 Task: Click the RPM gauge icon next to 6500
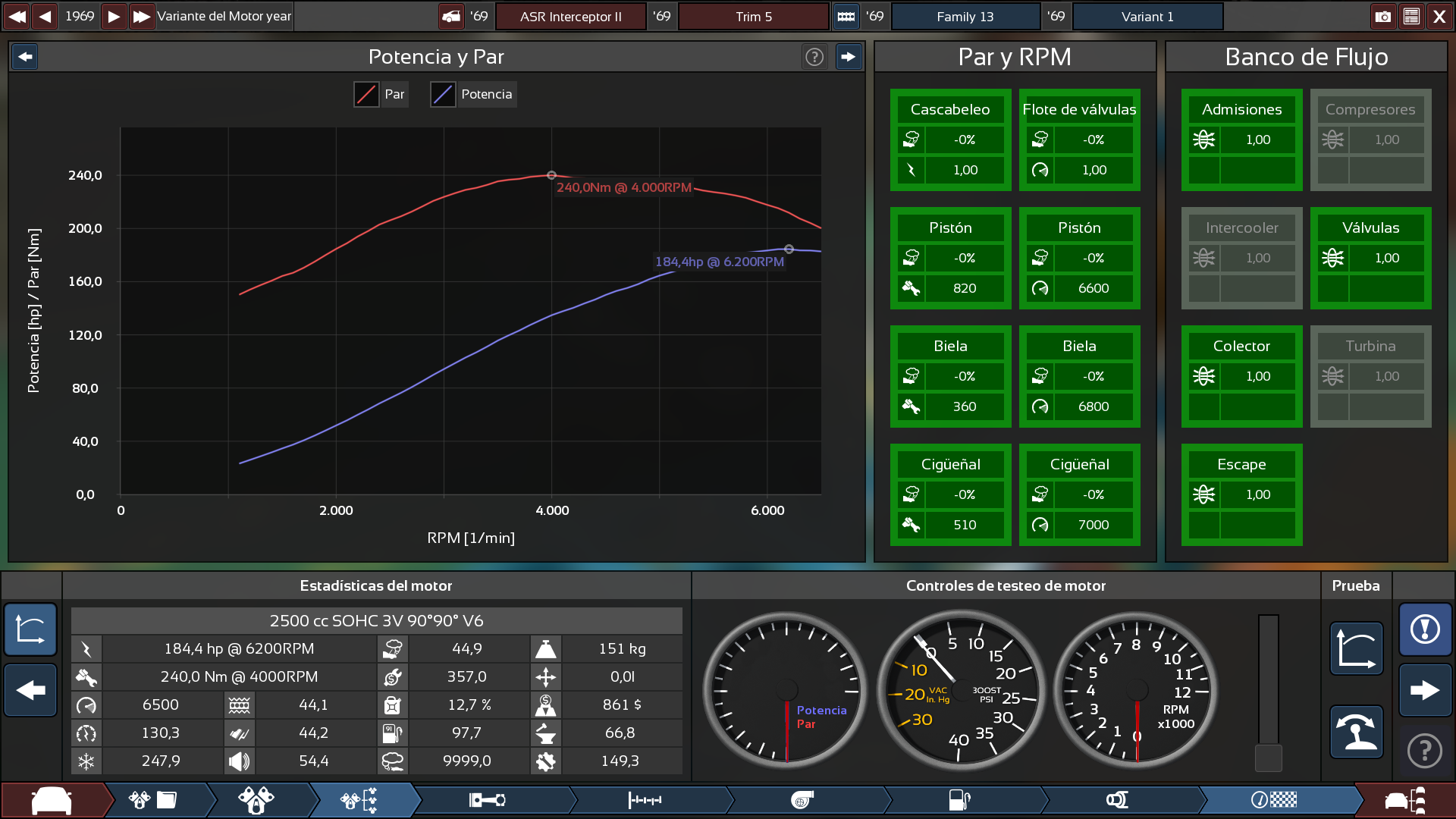[x=86, y=705]
